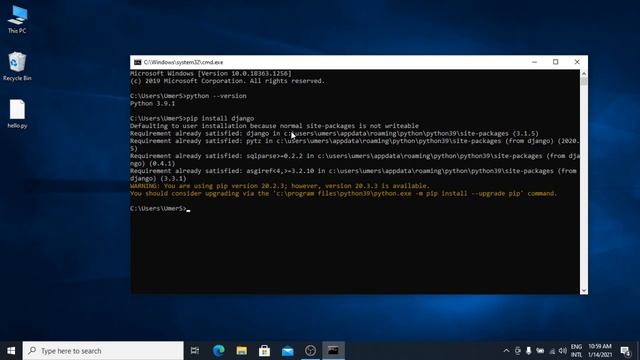Click the scroll down arrow in cmd window
Screen dimensions: 640x360
pyautogui.click(x=584, y=291)
